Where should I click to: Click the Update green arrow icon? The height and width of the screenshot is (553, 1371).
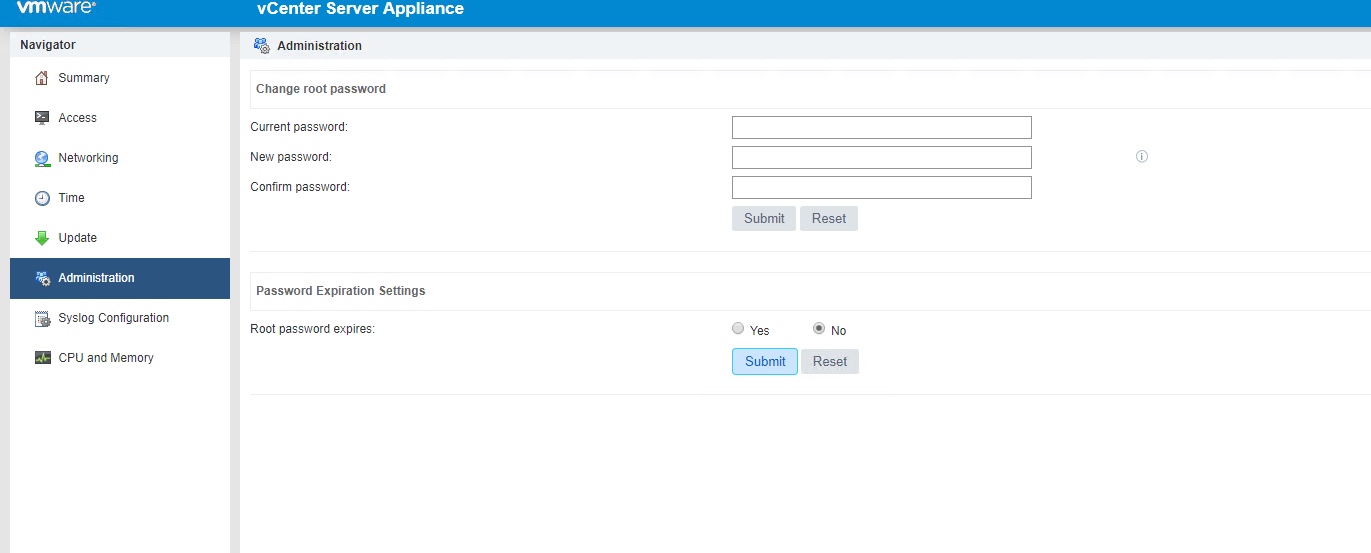42,238
